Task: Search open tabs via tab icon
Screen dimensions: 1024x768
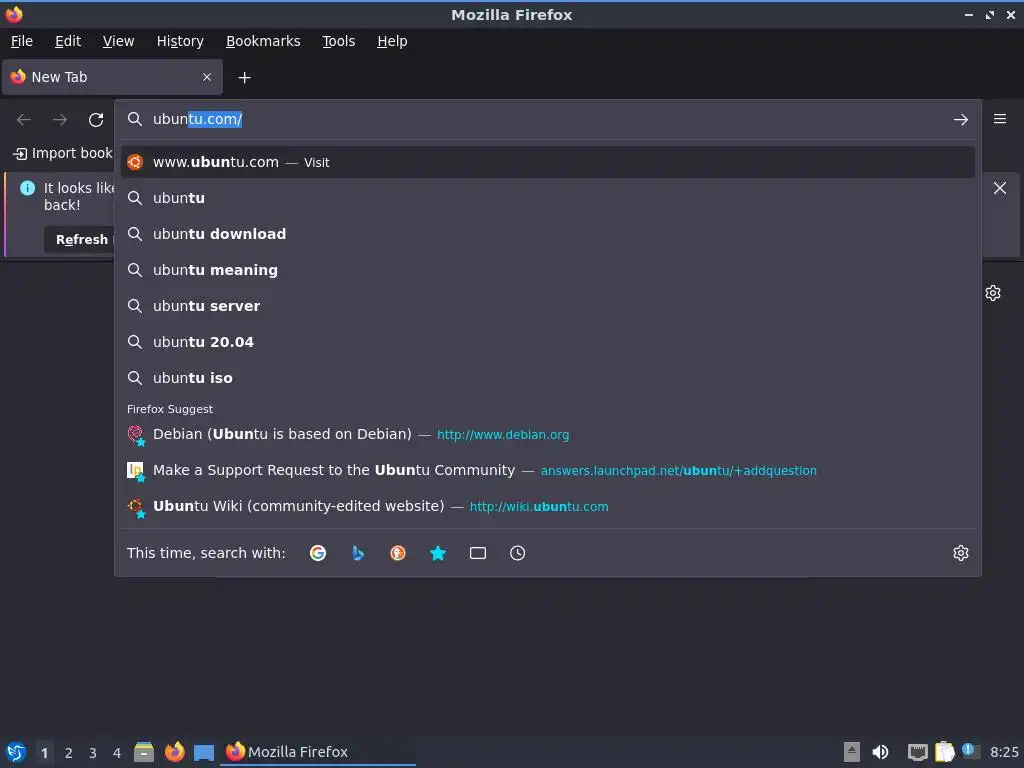Action: pyautogui.click(x=478, y=553)
